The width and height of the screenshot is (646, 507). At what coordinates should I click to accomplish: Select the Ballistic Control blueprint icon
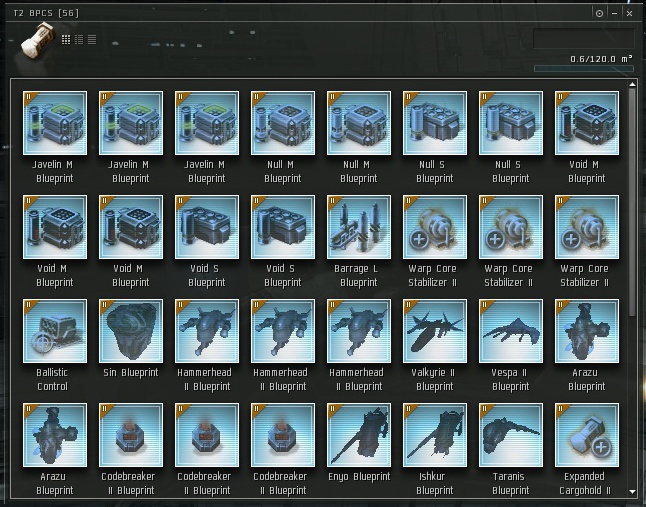click(x=55, y=331)
